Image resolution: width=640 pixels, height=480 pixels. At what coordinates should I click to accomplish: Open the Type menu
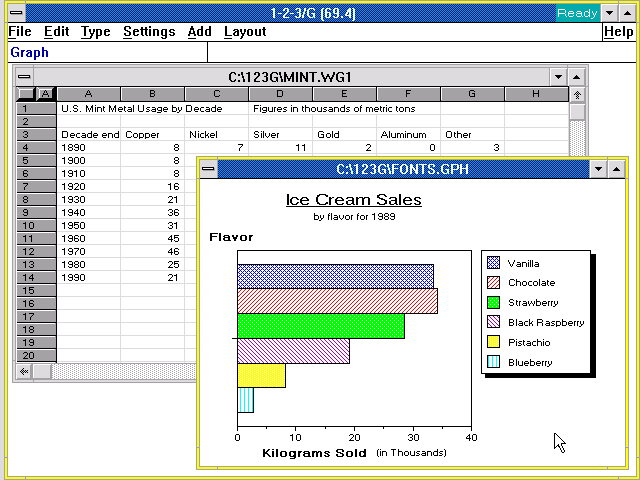96,31
